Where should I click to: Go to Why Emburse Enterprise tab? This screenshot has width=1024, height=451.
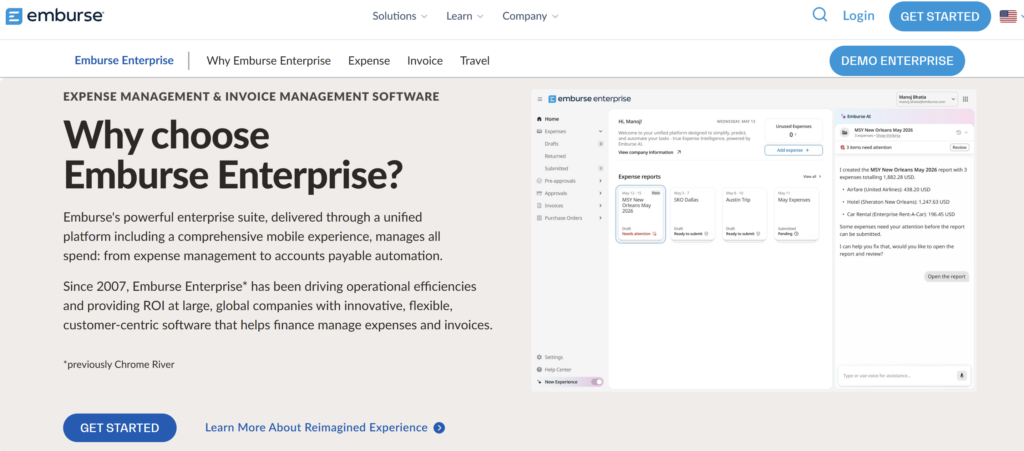tap(268, 61)
